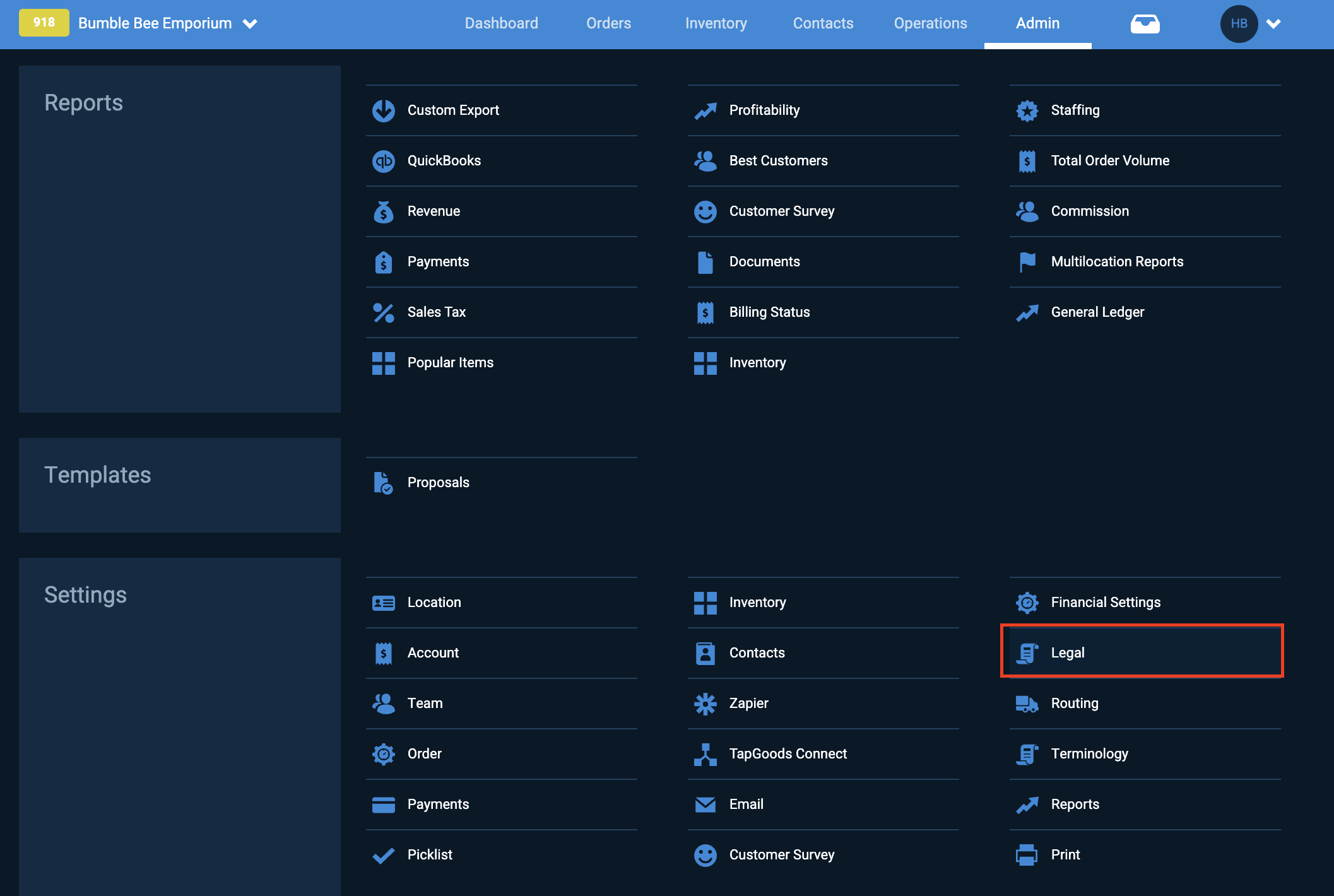Click the Revenue money bag icon
The width and height of the screenshot is (1334, 896).
[x=384, y=211]
